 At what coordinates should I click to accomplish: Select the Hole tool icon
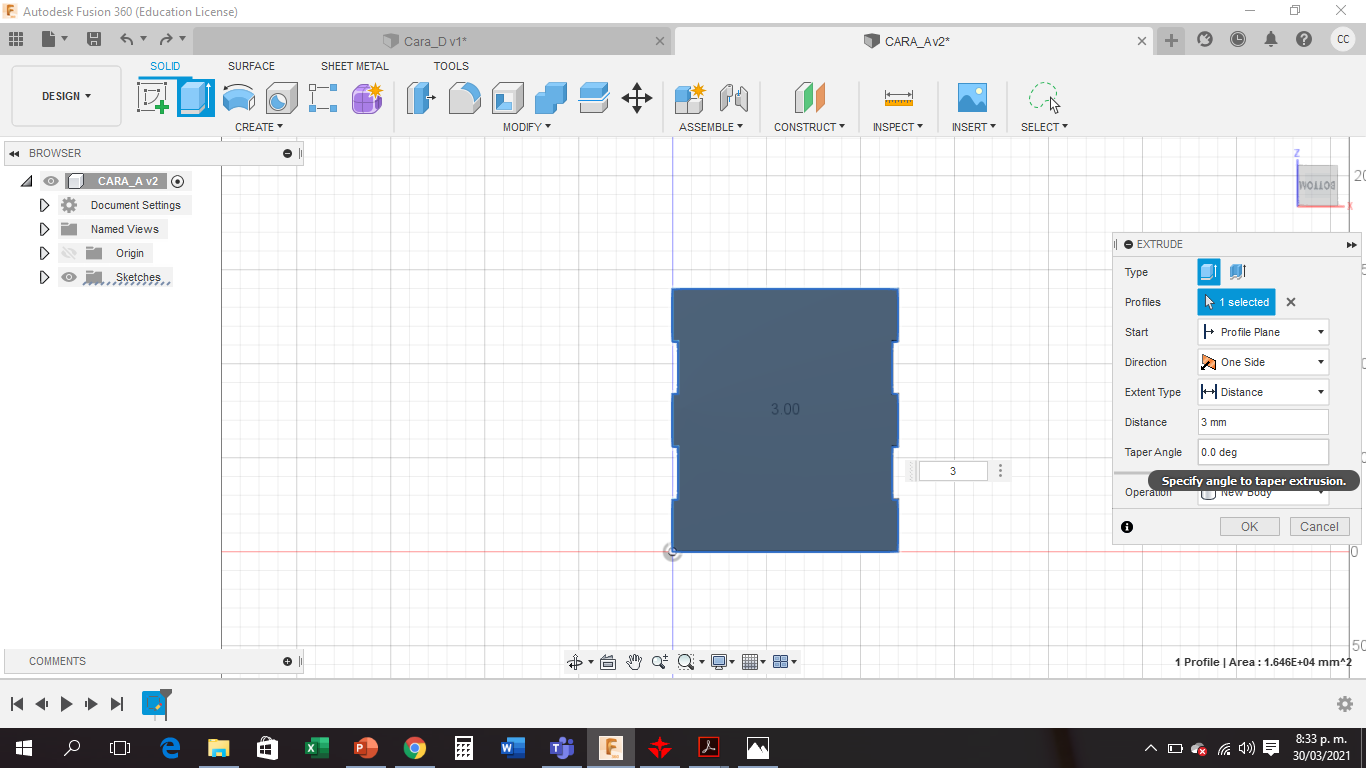tap(281, 98)
